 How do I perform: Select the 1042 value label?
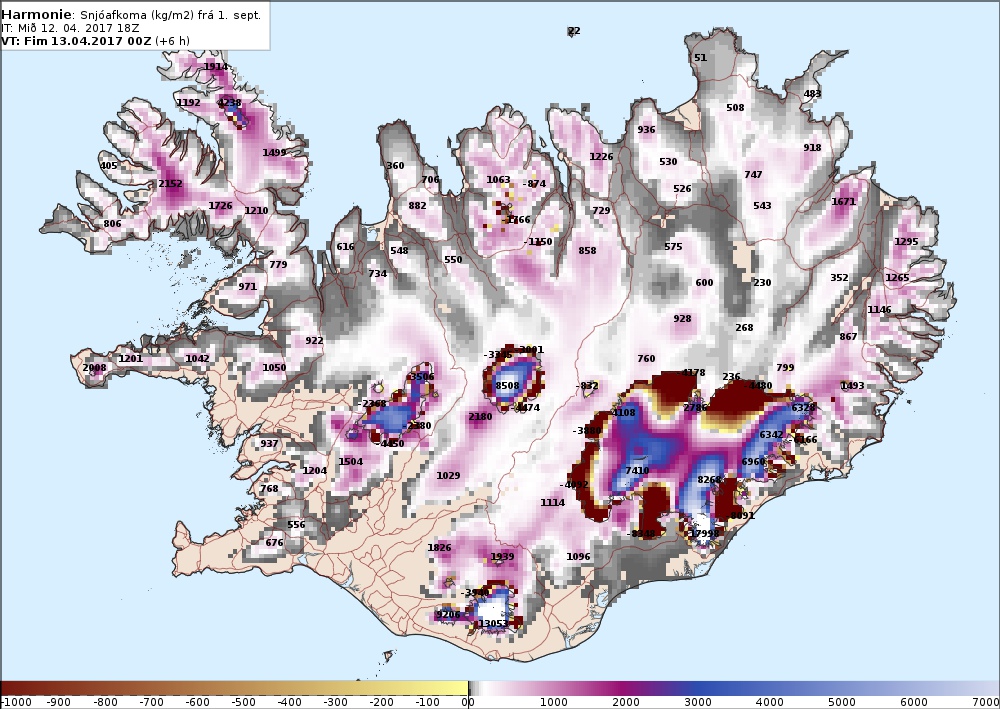pyautogui.click(x=197, y=358)
